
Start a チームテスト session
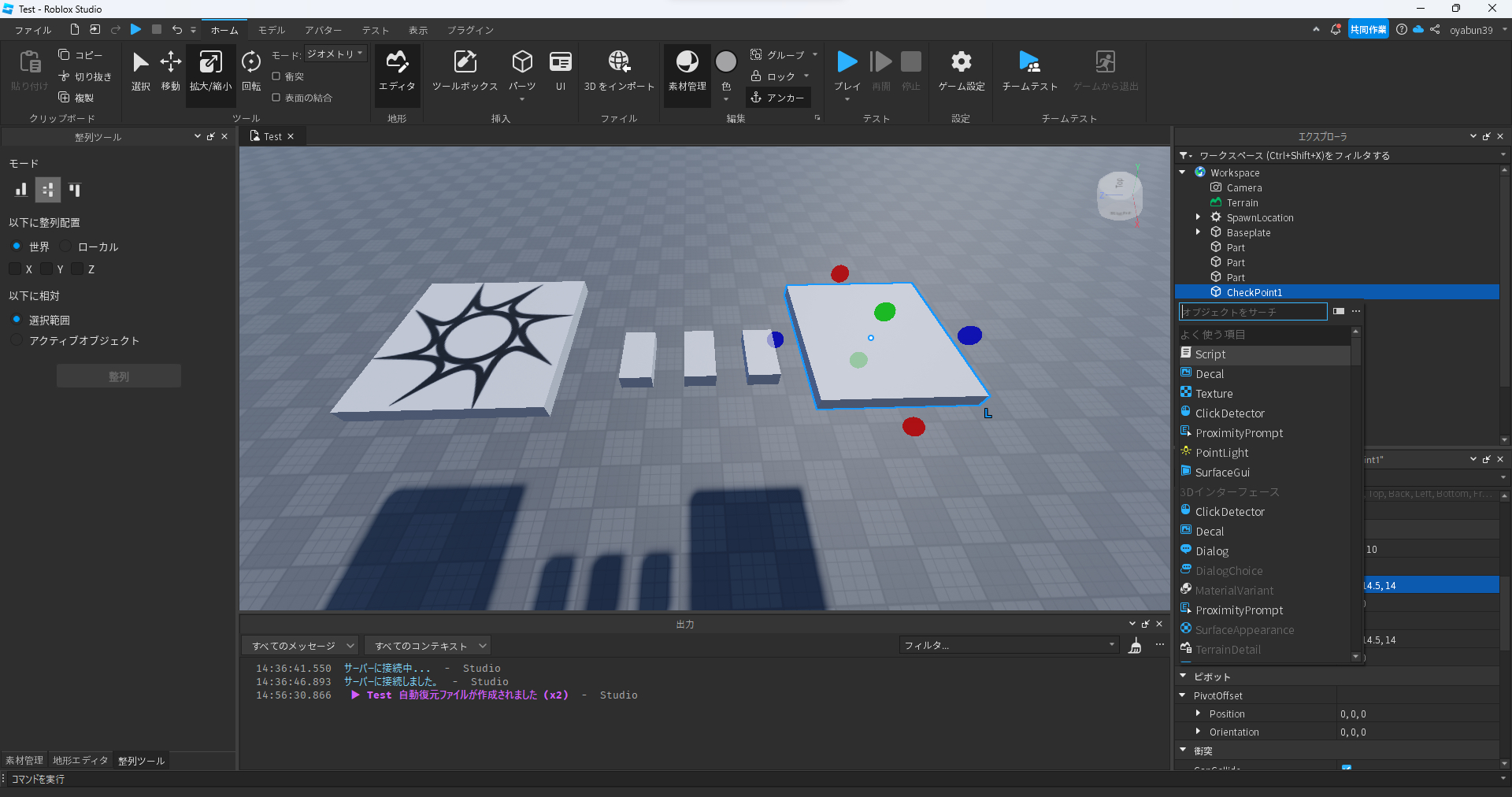click(1029, 71)
